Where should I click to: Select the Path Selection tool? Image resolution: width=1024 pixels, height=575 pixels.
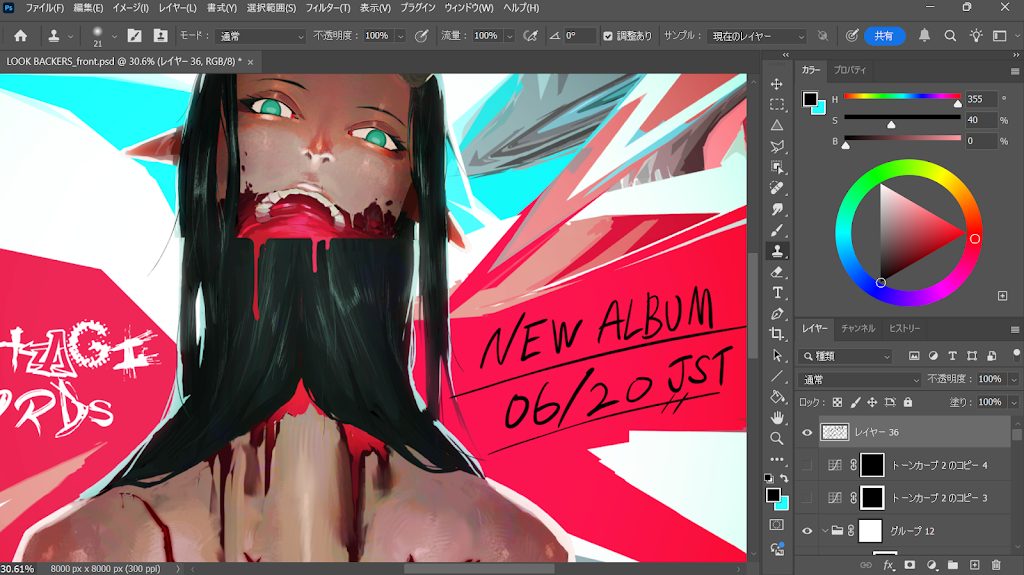[776, 355]
